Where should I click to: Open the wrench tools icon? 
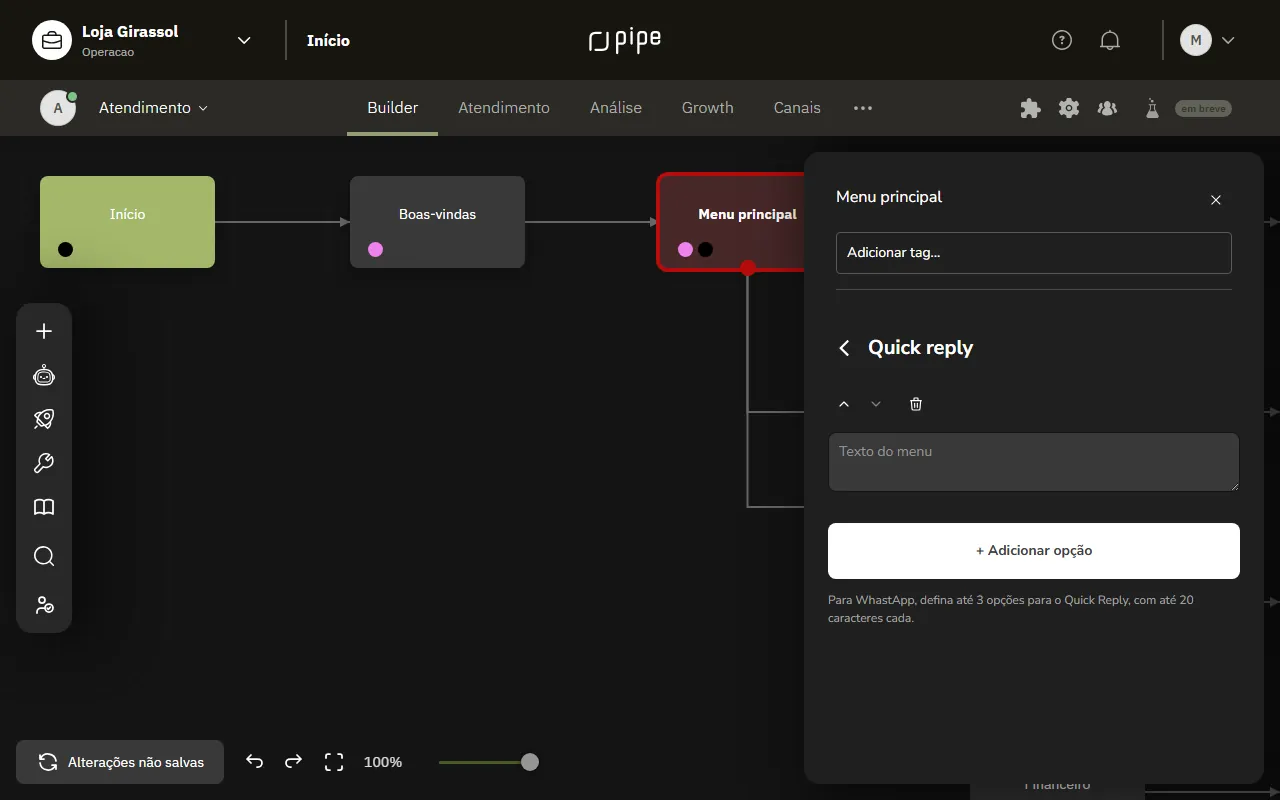[x=44, y=463]
